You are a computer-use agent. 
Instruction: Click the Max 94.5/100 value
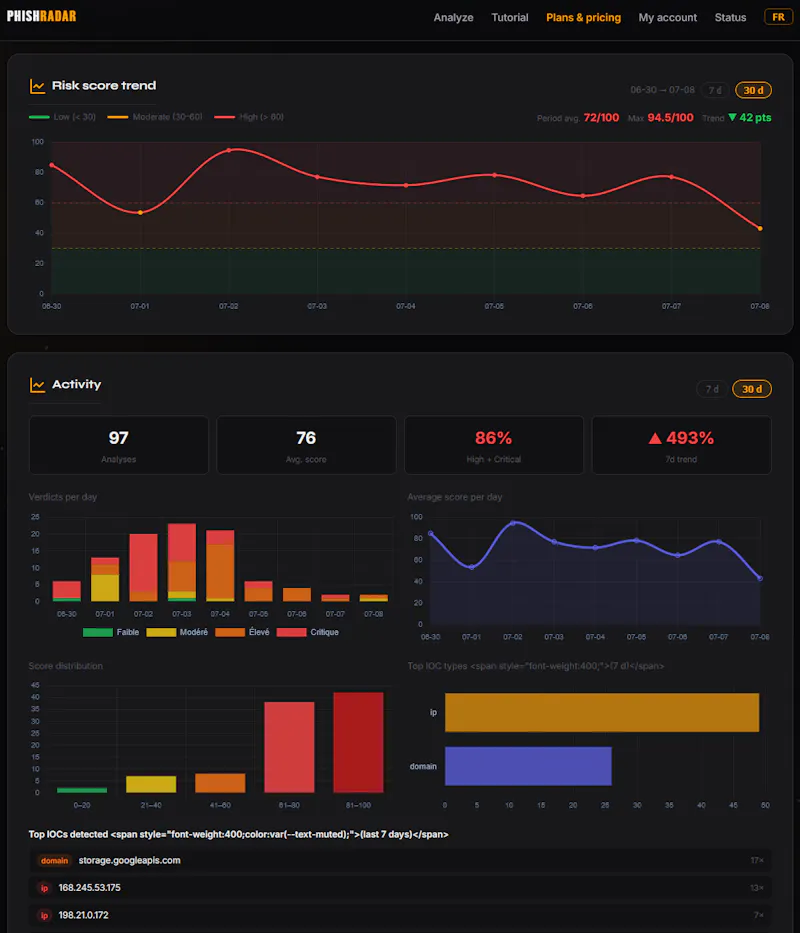tap(670, 118)
